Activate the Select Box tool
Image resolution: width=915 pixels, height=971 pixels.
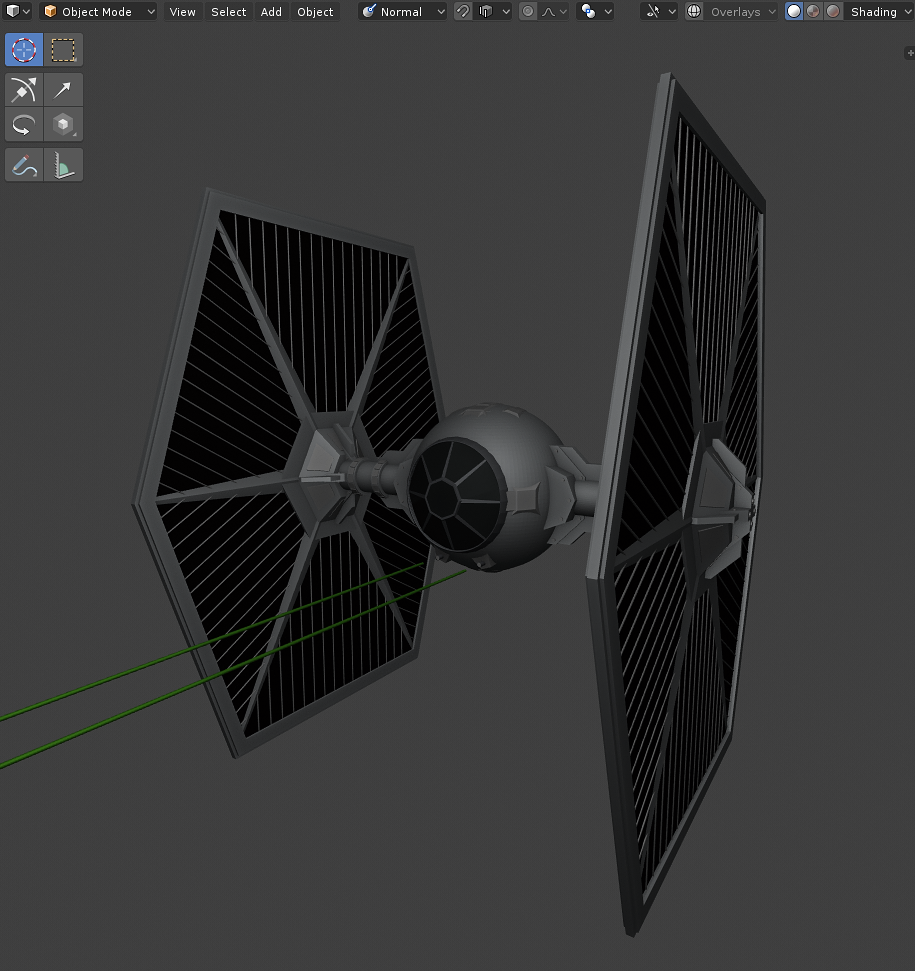pos(63,50)
